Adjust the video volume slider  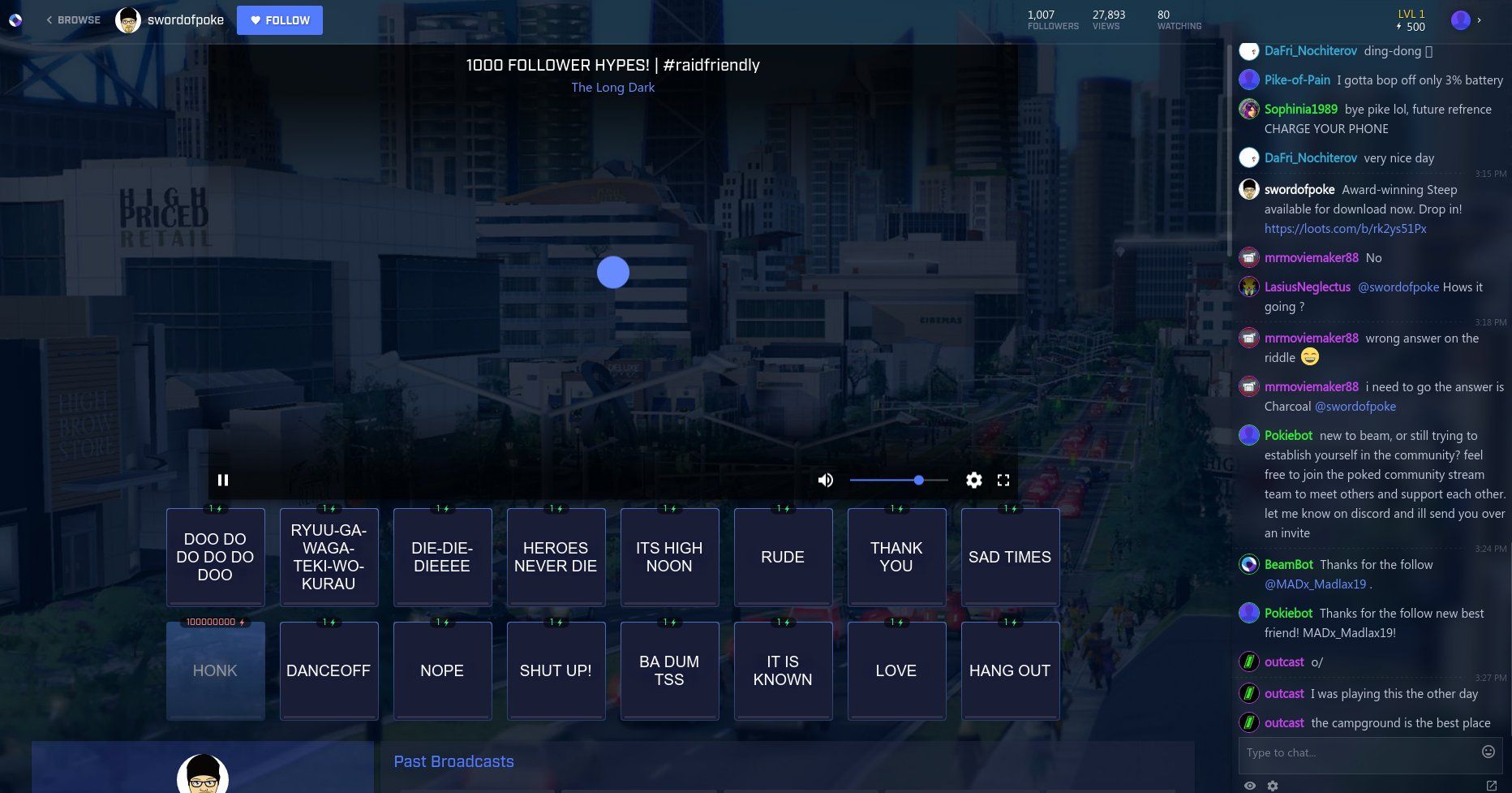tap(899, 480)
